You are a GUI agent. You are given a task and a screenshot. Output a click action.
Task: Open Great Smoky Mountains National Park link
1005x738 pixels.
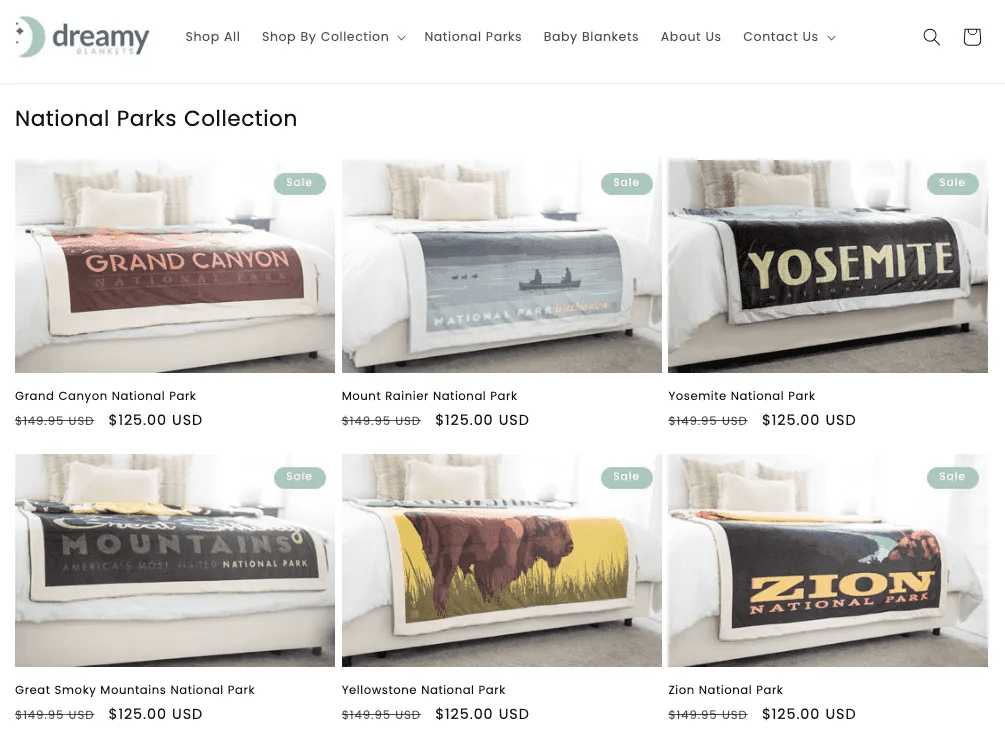click(135, 691)
